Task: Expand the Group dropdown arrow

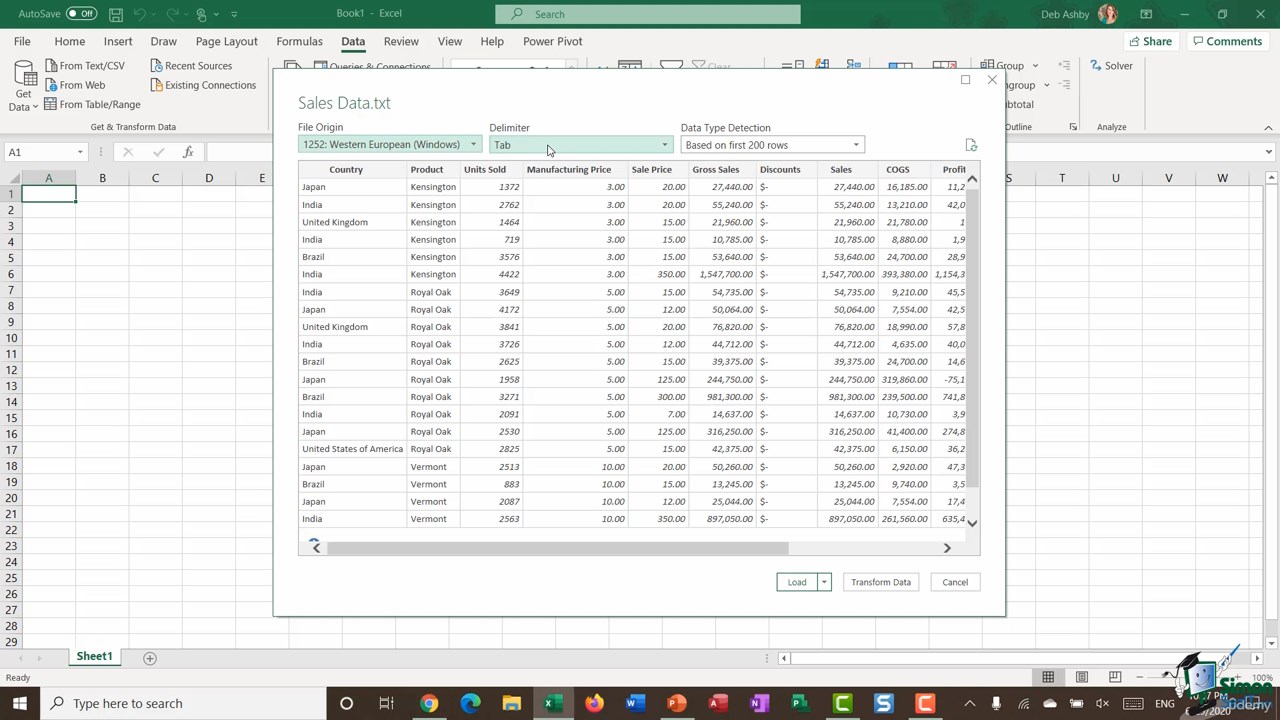Action: point(1035,66)
